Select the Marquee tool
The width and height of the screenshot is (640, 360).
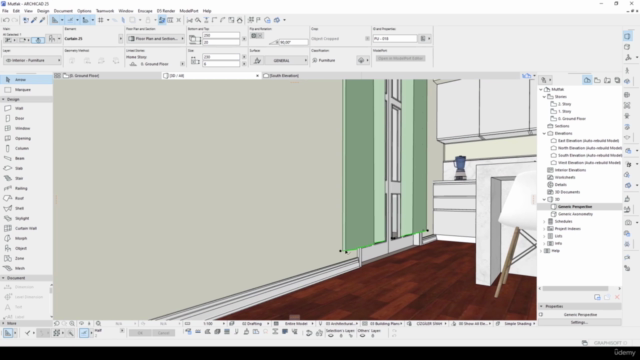[26, 90]
